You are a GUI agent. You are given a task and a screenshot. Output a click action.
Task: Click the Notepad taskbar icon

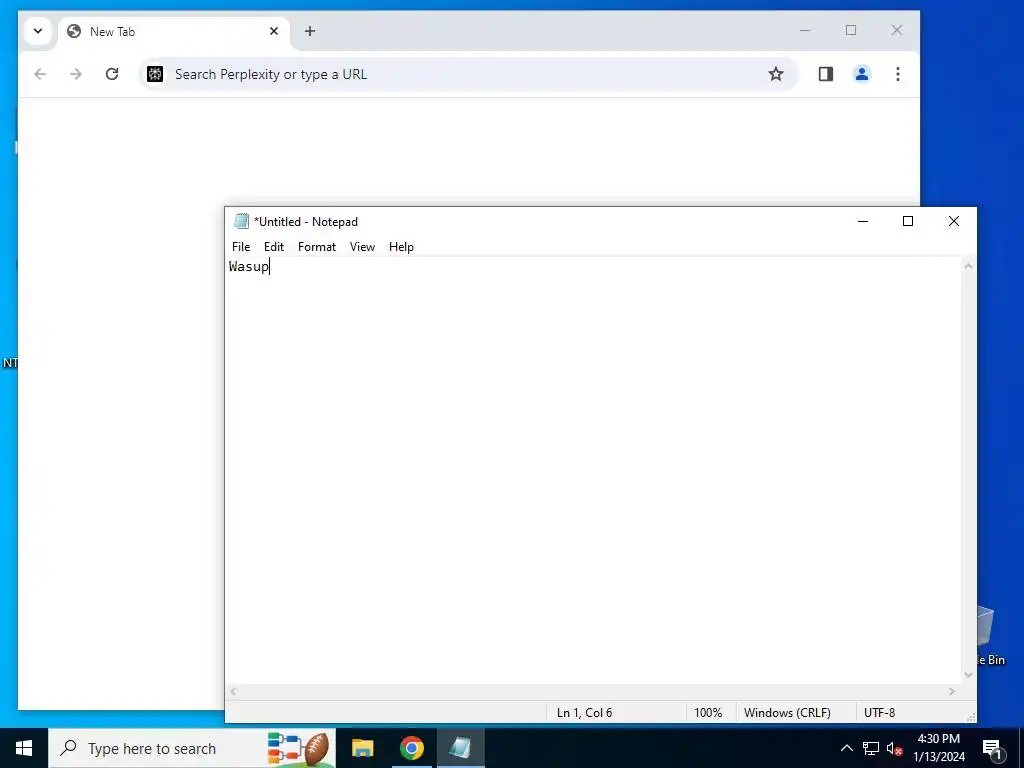(460, 748)
